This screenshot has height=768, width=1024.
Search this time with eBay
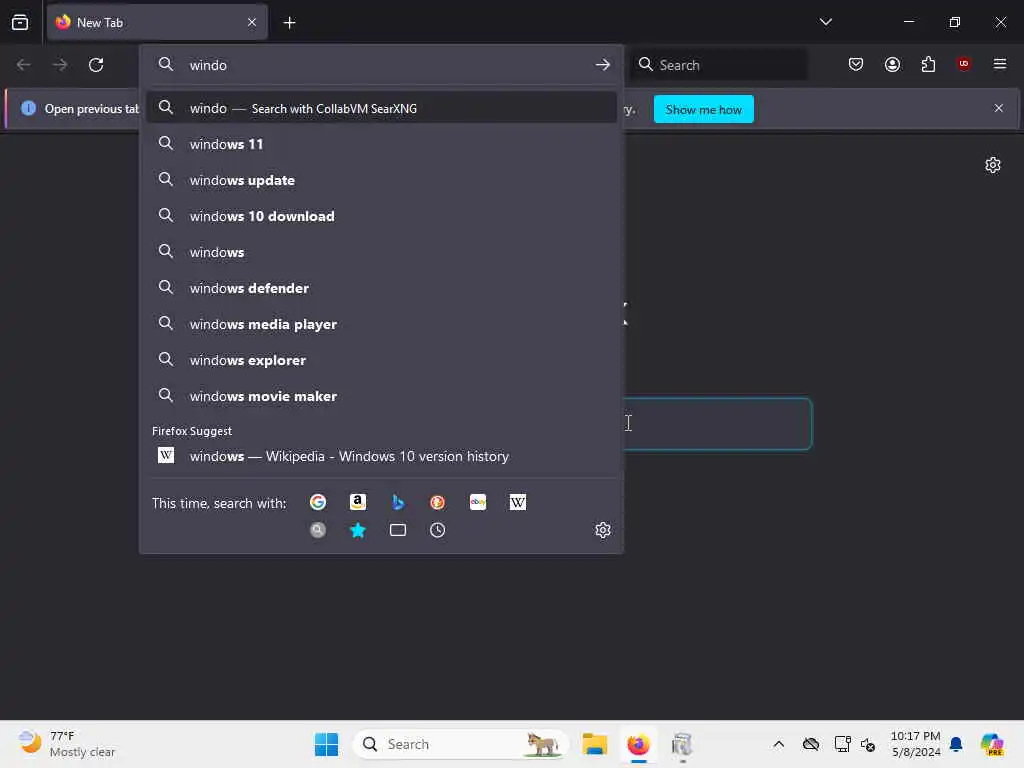[x=478, y=502]
